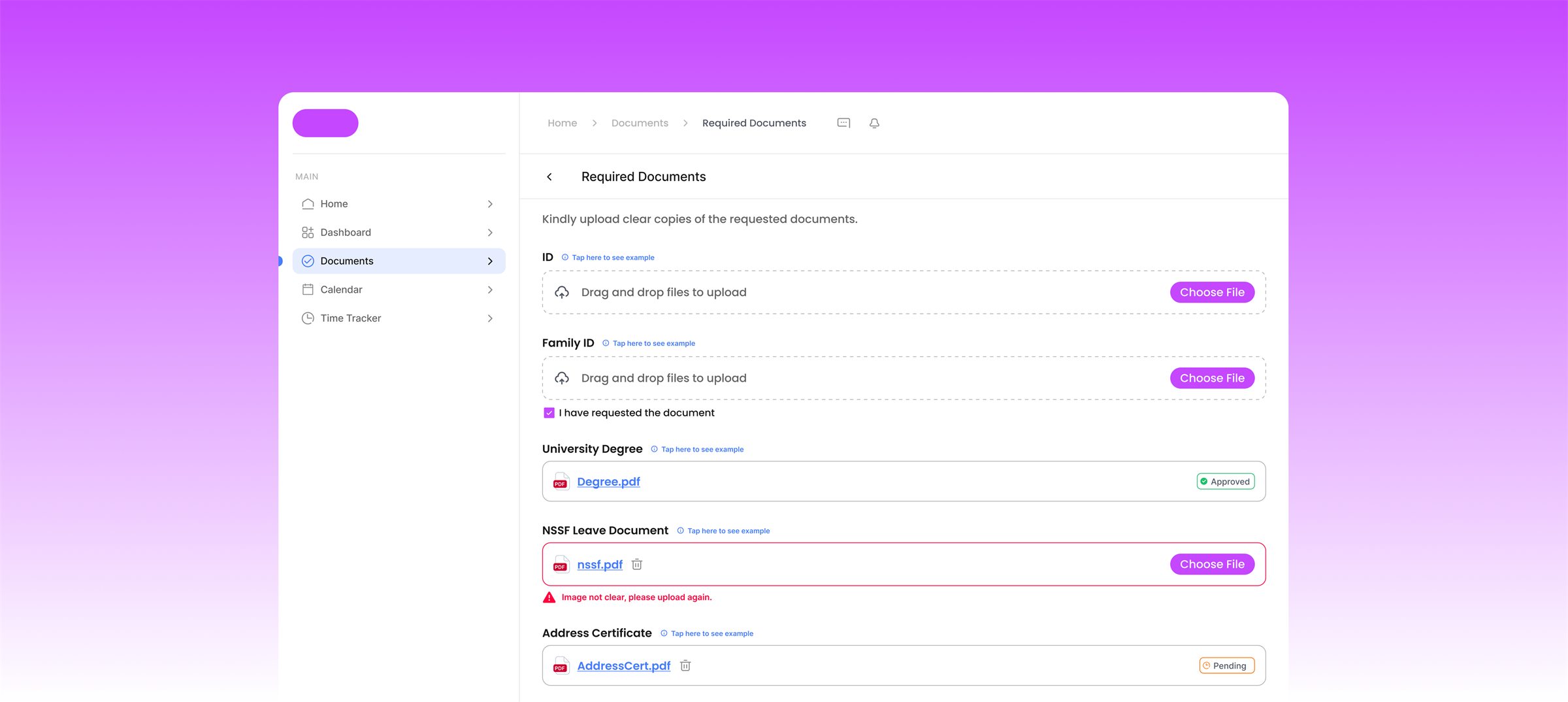Expand the Calendar menu chevron
This screenshot has height=702, width=1568.
490,290
